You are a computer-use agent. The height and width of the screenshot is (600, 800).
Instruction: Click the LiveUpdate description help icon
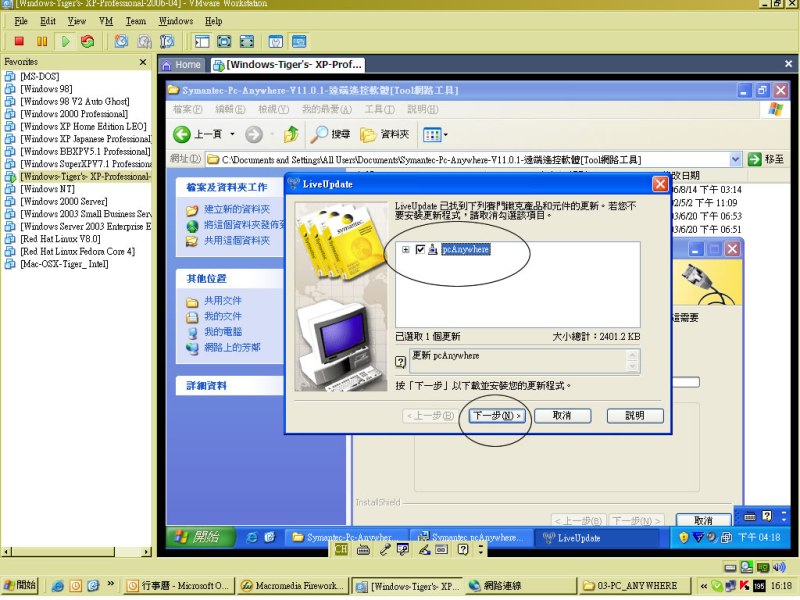pos(401,362)
